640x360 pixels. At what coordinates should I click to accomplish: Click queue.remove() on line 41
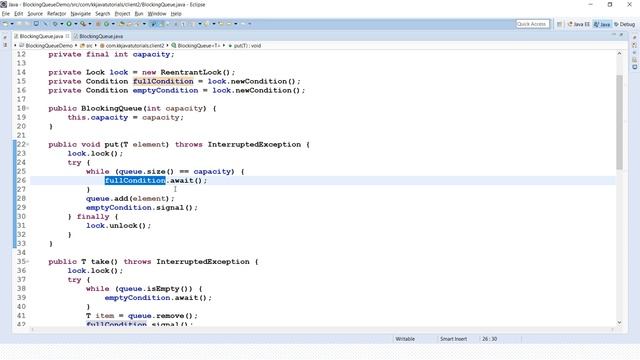(x=160, y=316)
